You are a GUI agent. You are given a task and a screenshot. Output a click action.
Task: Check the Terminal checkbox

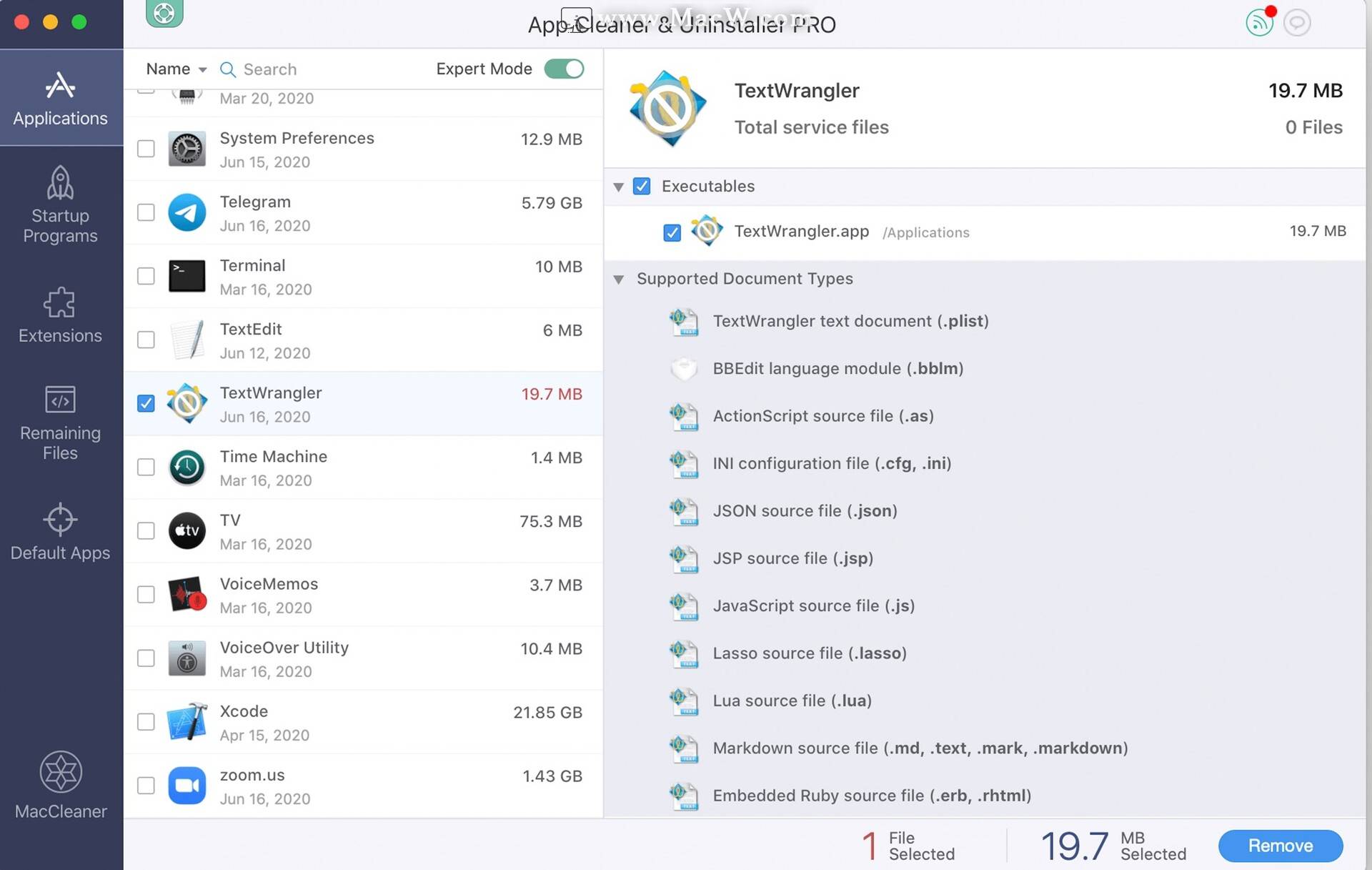(146, 276)
